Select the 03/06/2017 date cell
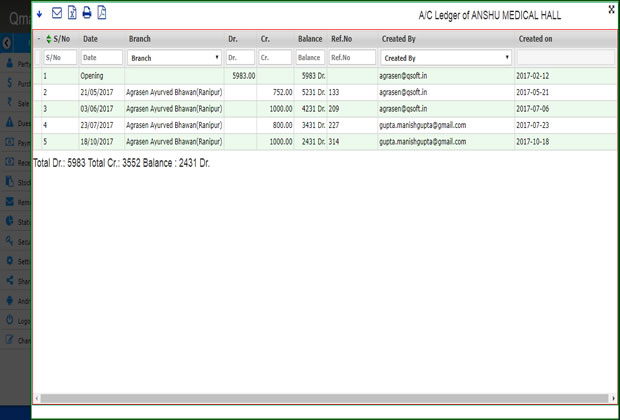This screenshot has height=420, width=620. pos(102,109)
